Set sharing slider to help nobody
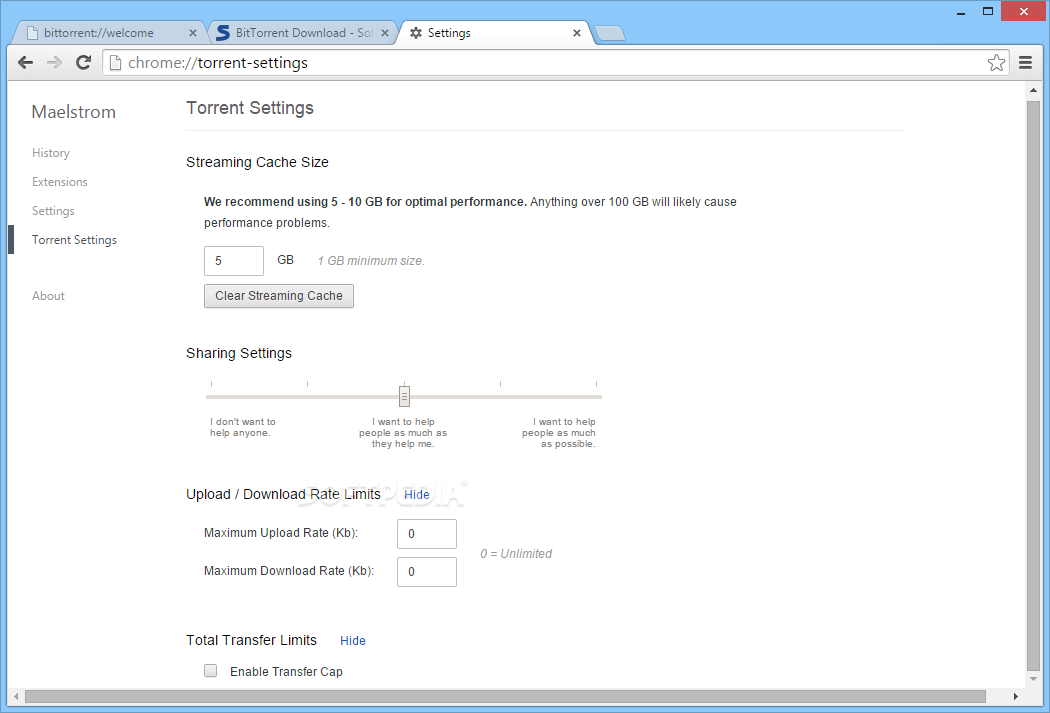Screen dimensions: 1050x713 click(212, 396)
